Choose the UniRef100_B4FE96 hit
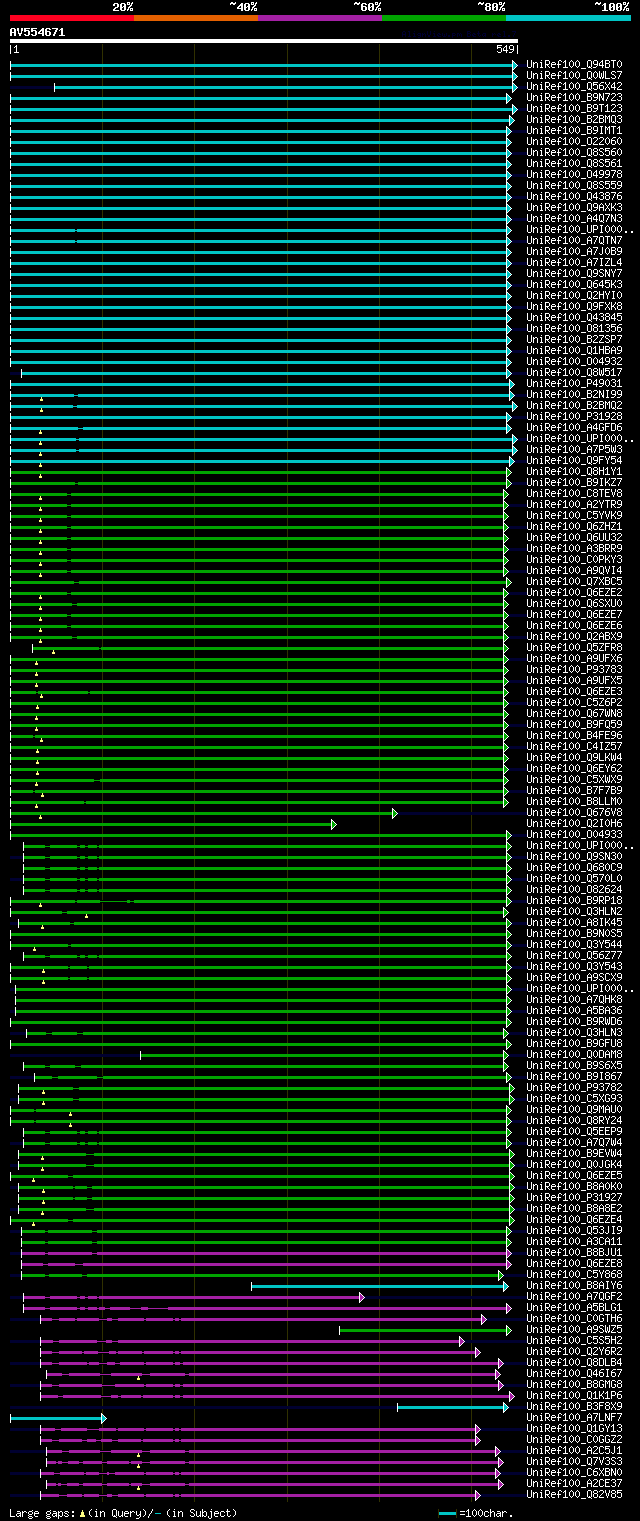Viewport: 640px width, 1521px height. (574, 735)
